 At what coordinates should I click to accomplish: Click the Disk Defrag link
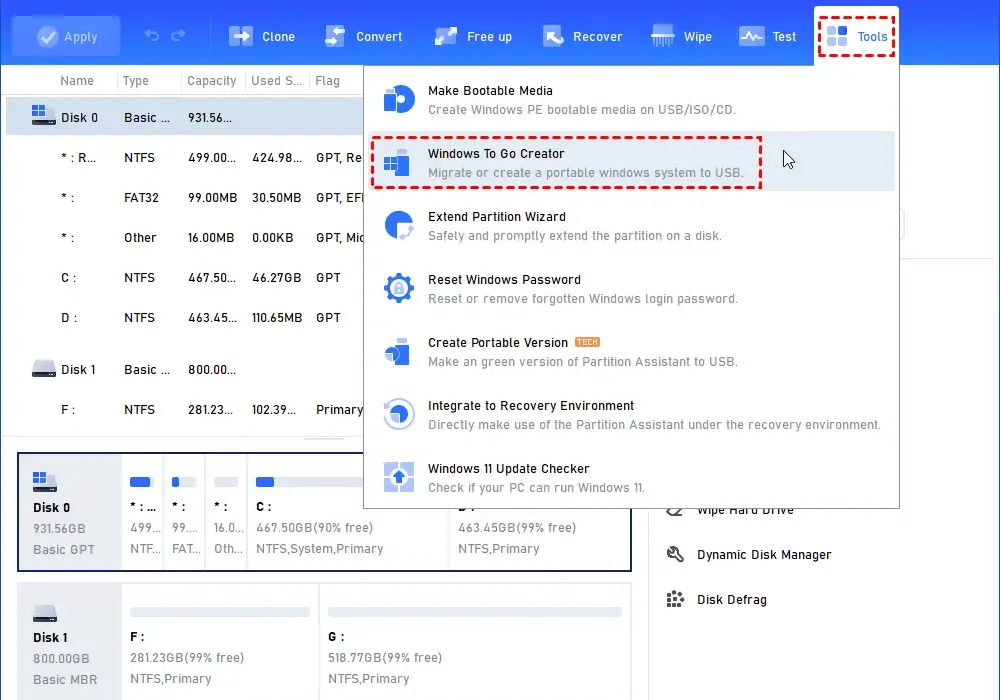click(732, 600)
